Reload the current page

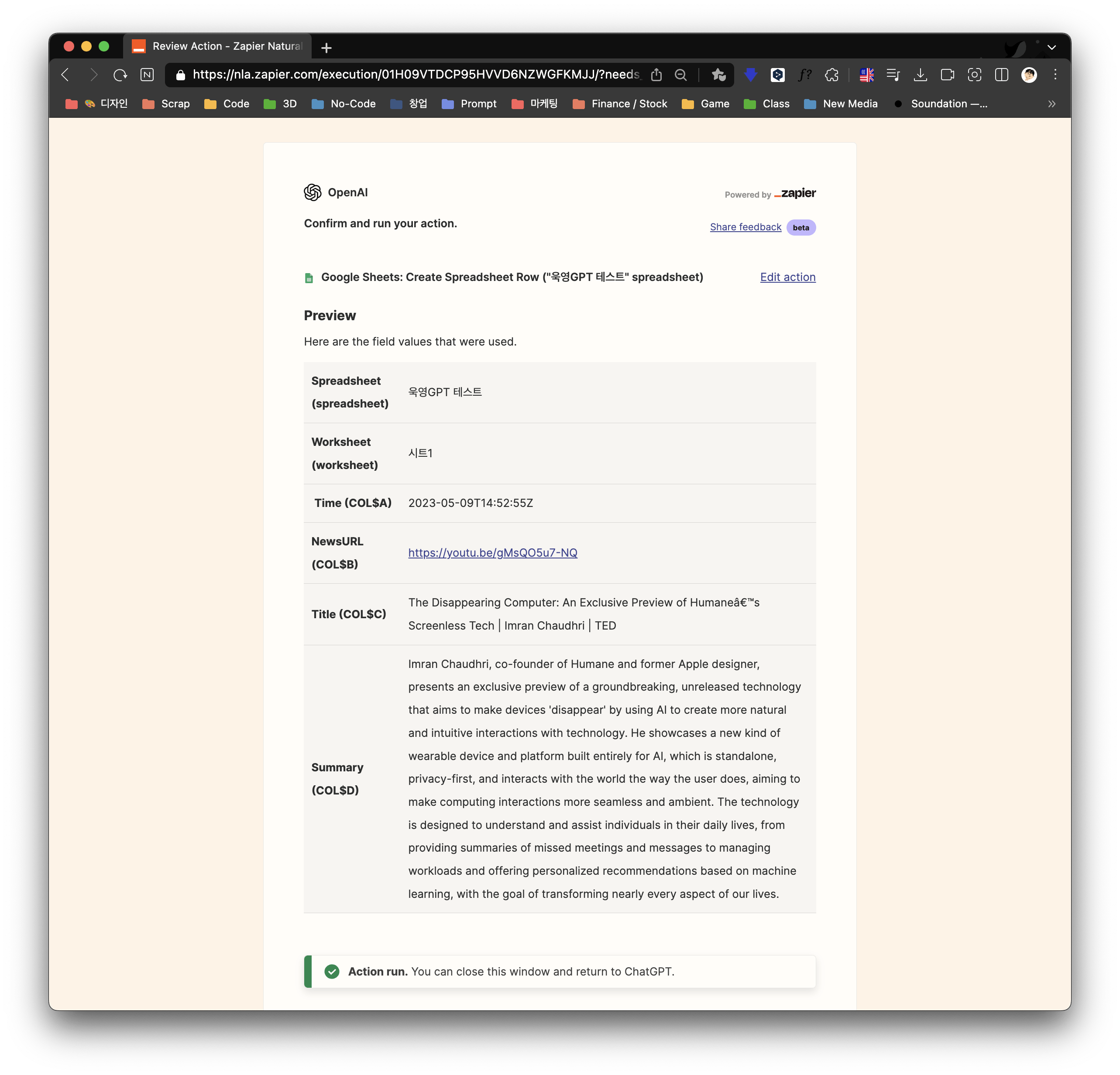(x=120, y=75)
